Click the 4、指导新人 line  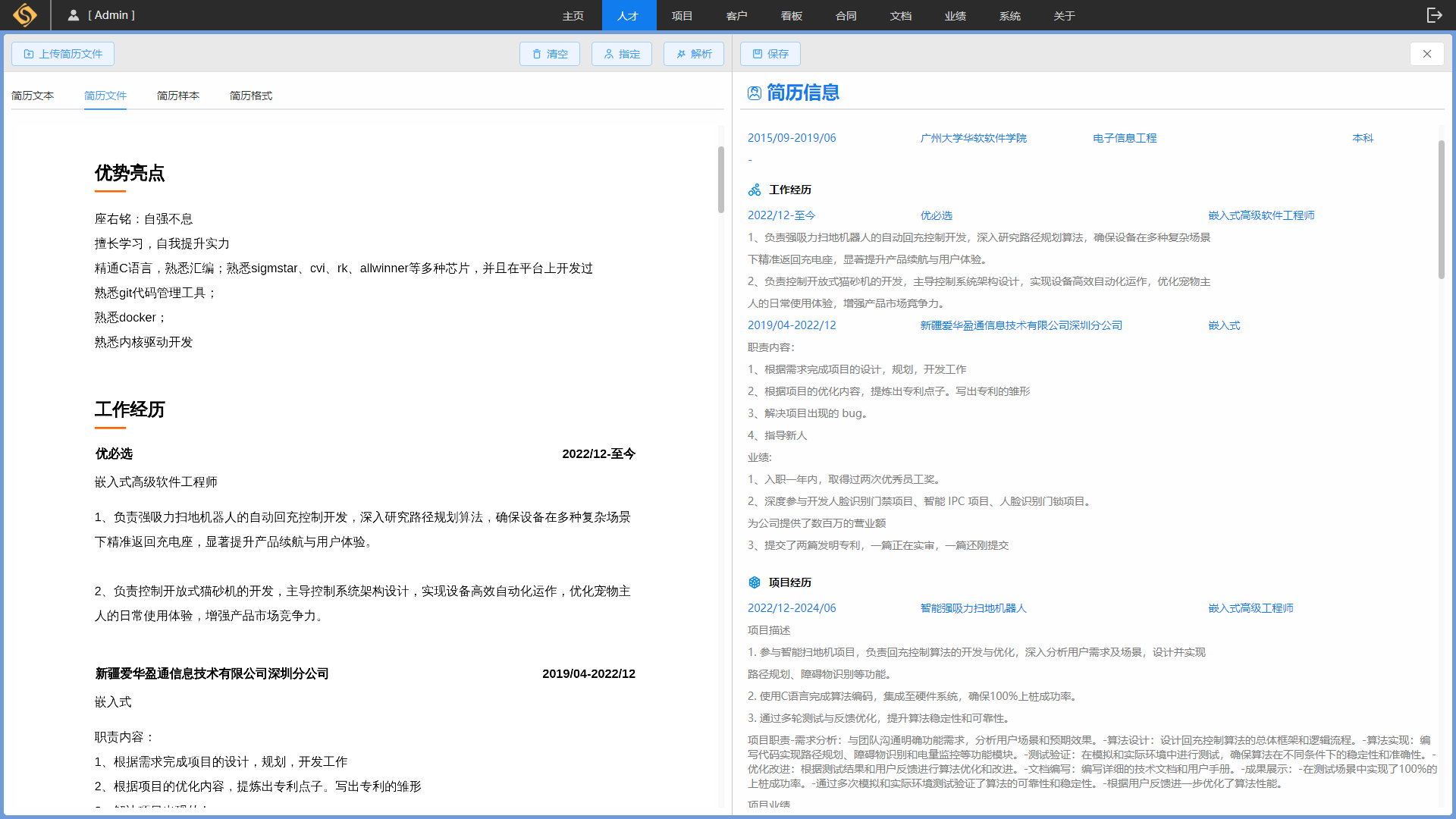point(777,435)
